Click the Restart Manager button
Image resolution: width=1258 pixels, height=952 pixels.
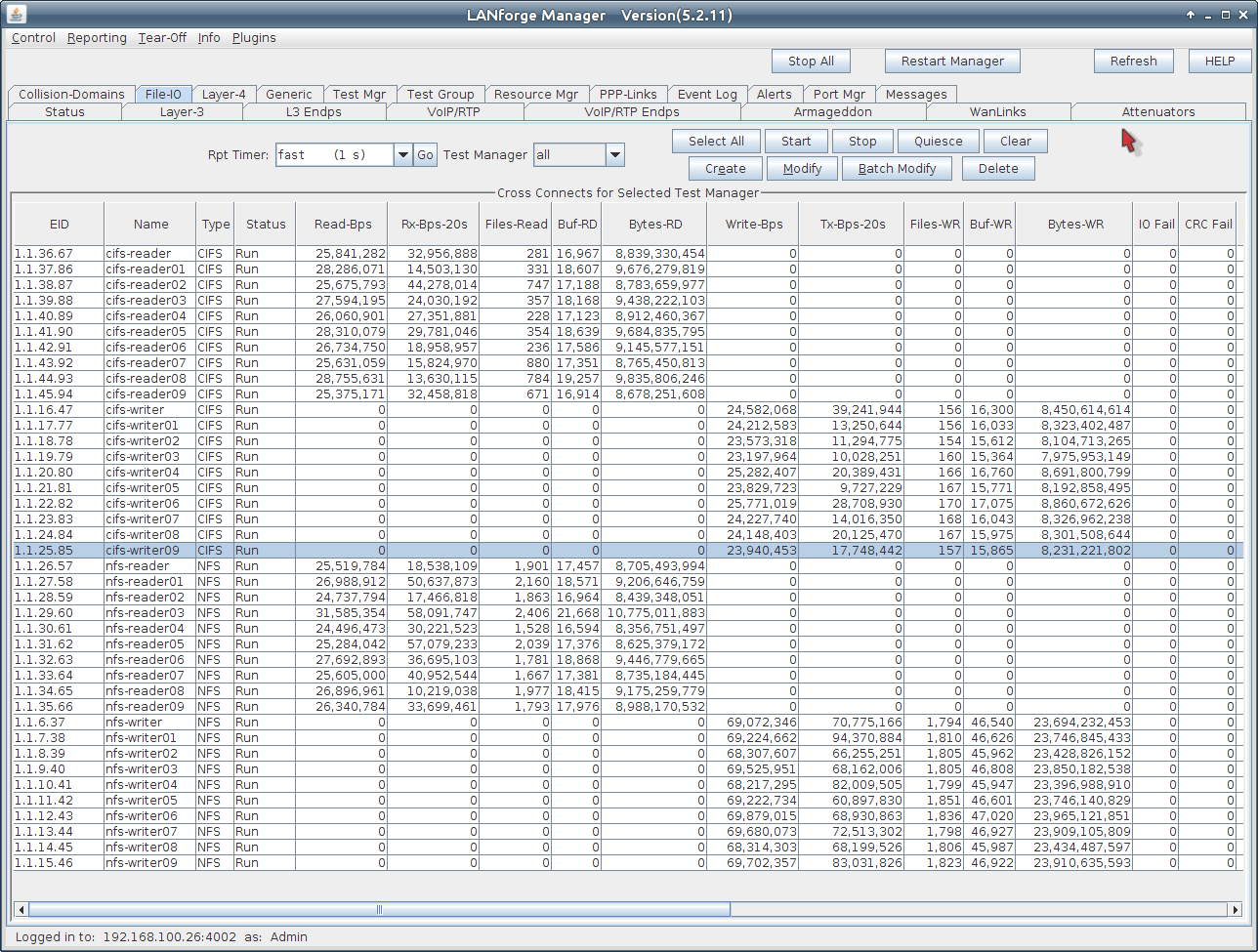pyautogui.click(x=952, y=61)
